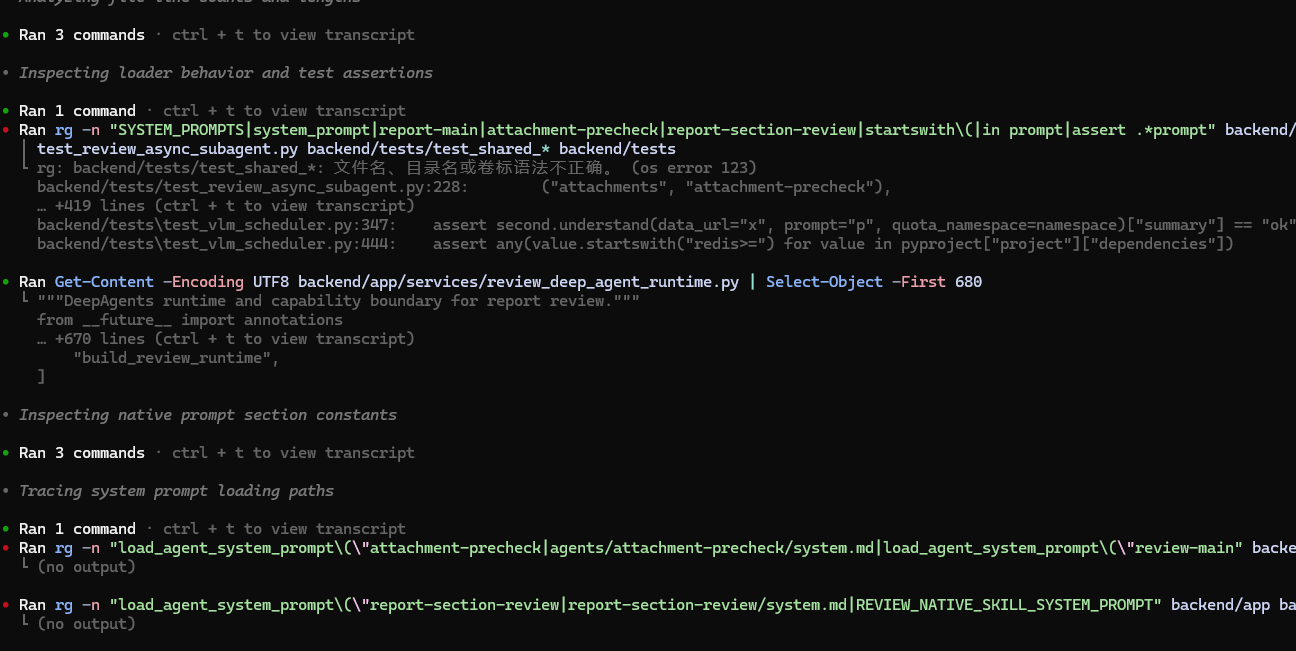Open the test_vlm_scheduler.py:444 result line

(x=636, y=244)
